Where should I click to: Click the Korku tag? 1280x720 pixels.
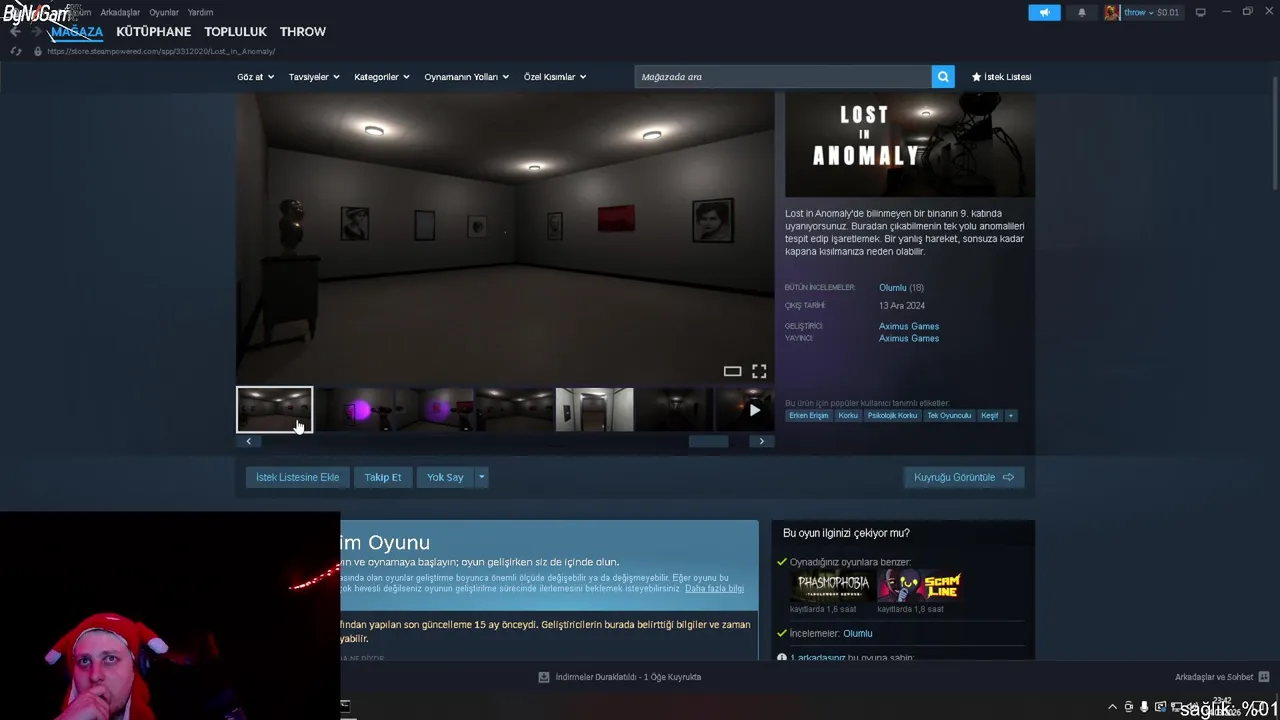(x=848, y=415)
